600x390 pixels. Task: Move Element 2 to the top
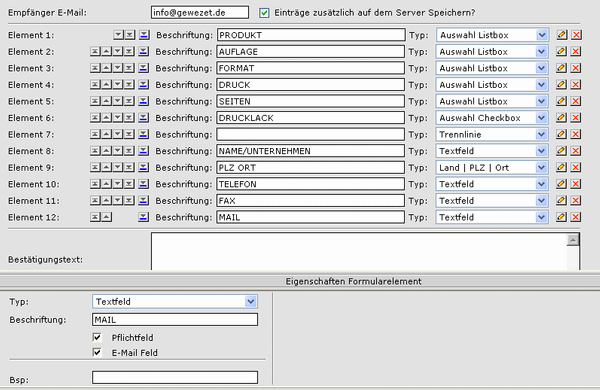click(x=95, y=51)
